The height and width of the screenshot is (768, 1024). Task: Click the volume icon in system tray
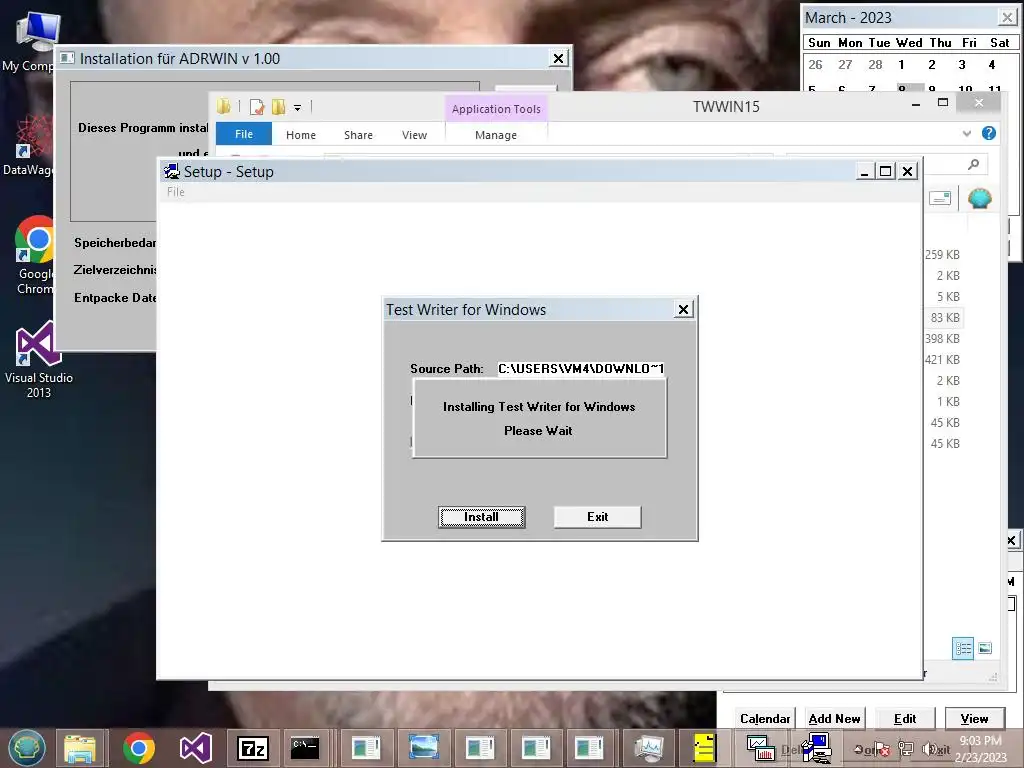pos(927,749)
